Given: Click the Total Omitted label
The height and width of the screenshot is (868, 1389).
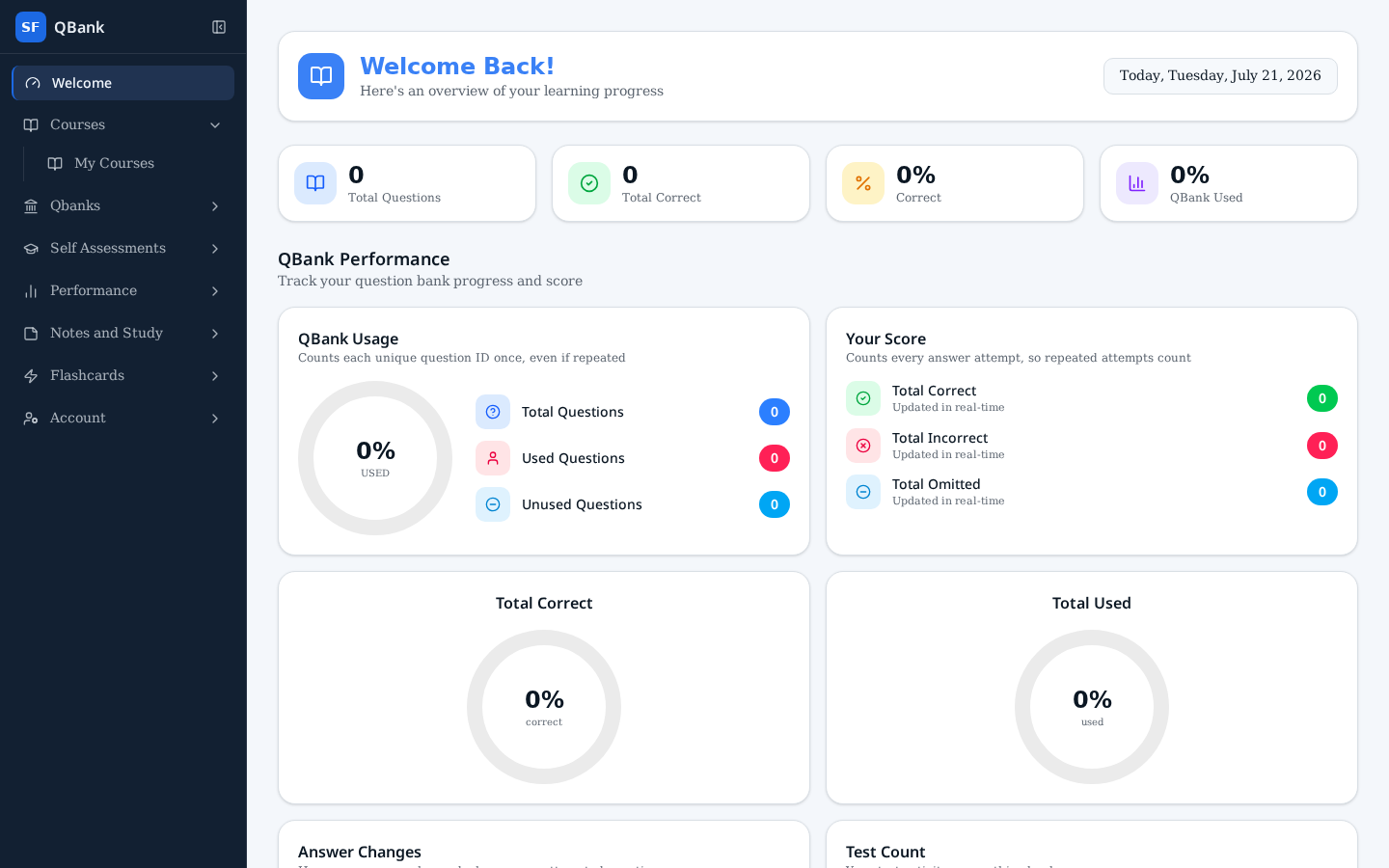Looking at the screenshot, I should coord(936,484).
